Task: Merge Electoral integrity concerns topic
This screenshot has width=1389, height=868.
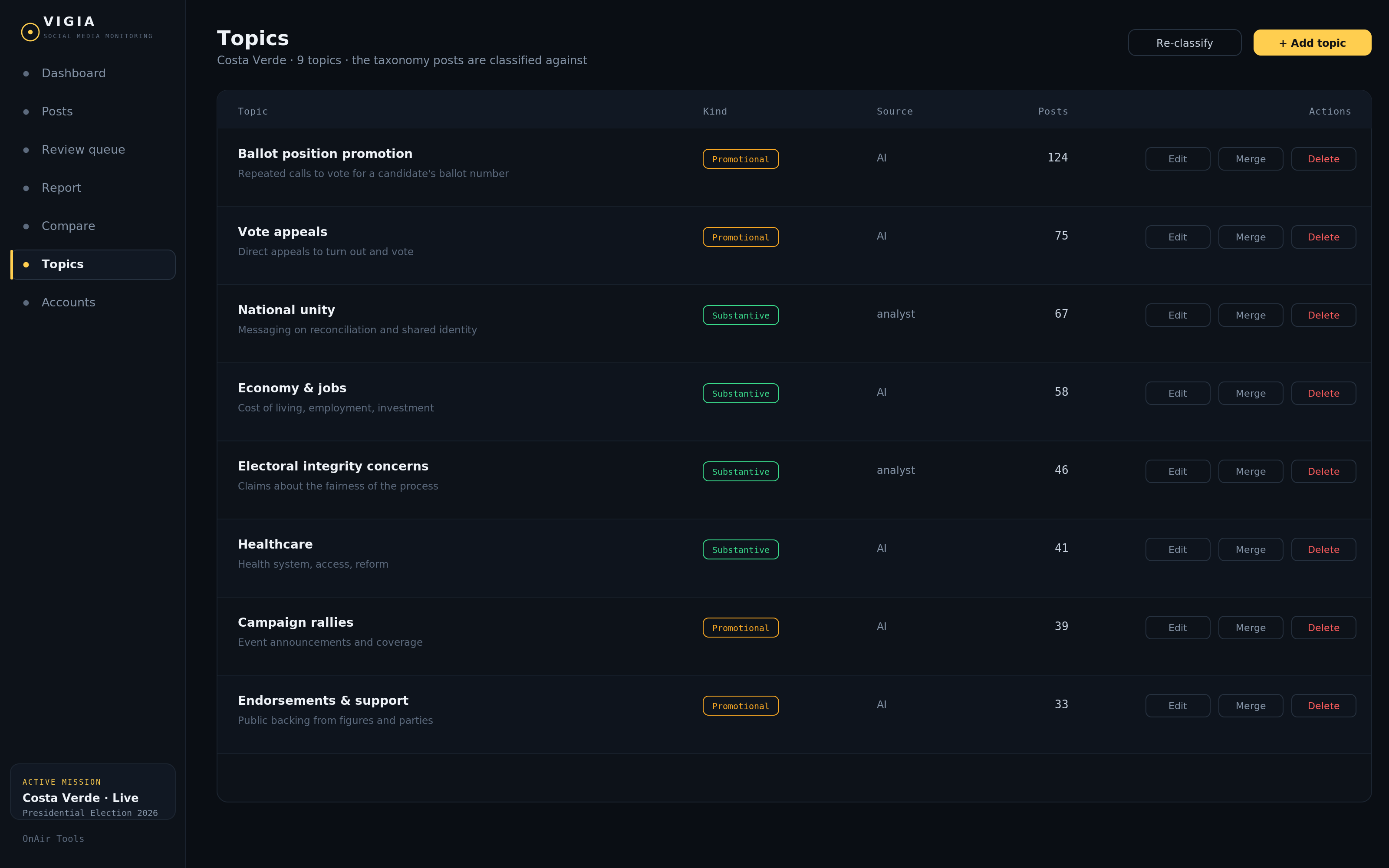Action: 1250,471
